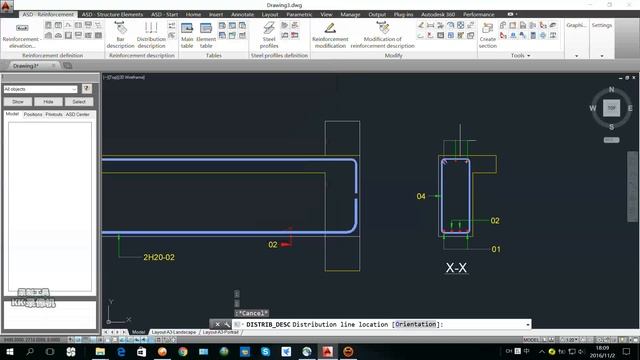Switch to ASD - Start tab
The width and height of the screenshot is (640, 360).
click(x=164, y=14)
